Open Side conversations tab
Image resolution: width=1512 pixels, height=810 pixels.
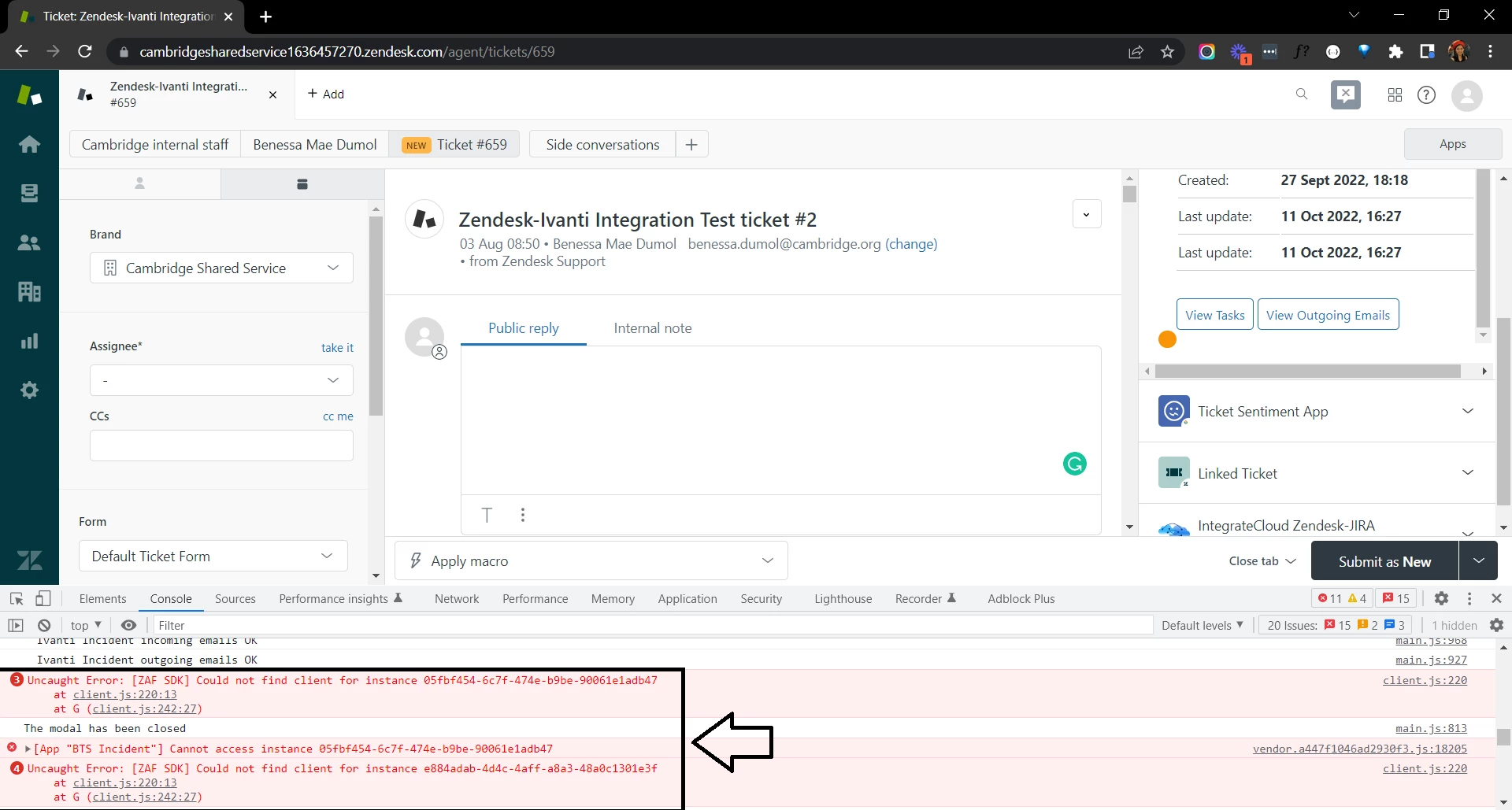point(602,145)
